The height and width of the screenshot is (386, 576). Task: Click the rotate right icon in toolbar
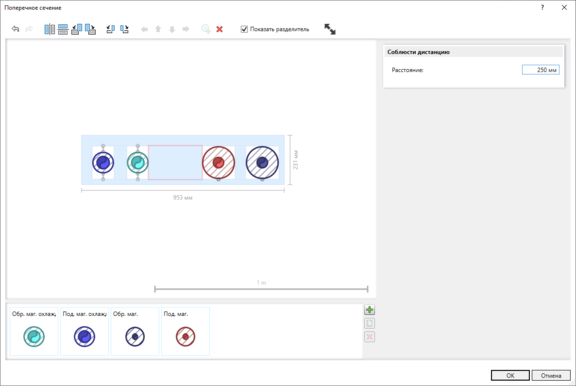90,29
